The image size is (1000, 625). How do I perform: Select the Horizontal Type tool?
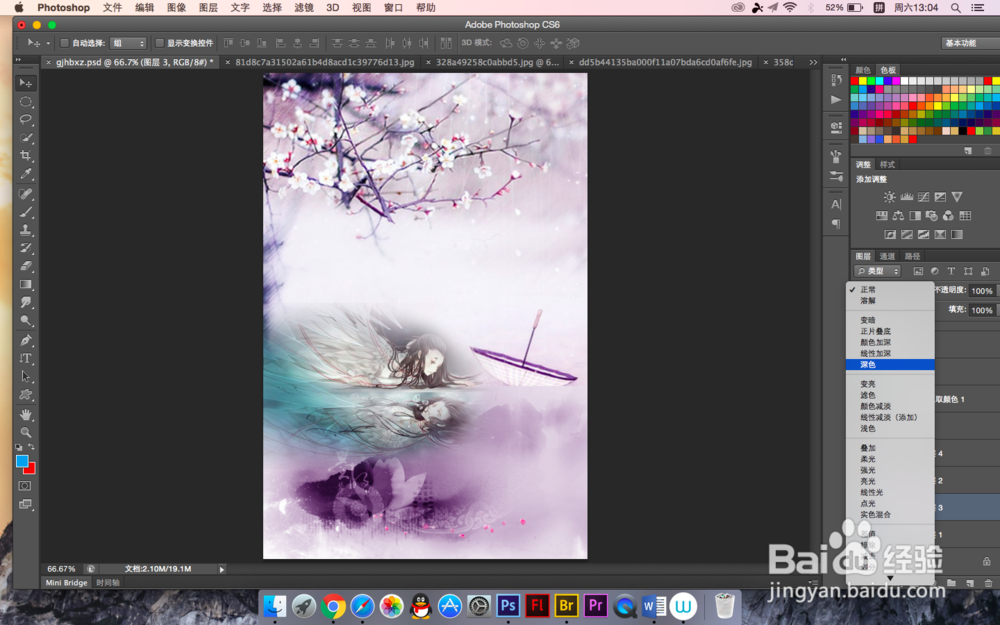[26, 358]
